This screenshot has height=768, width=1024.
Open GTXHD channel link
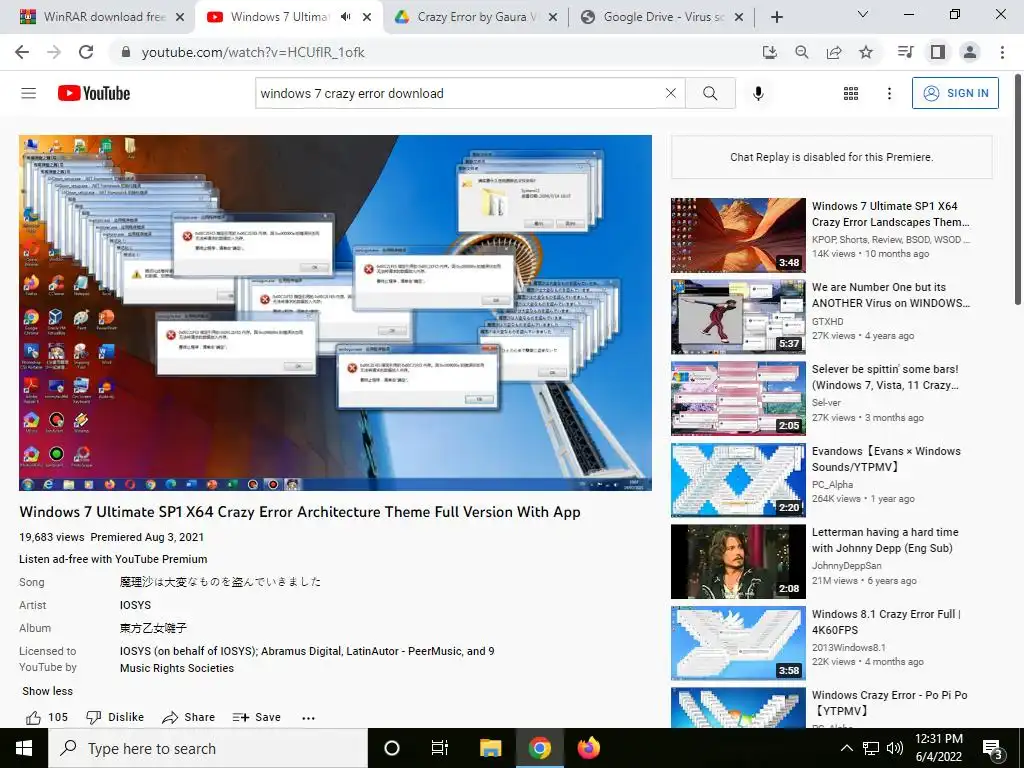point(827,321)
